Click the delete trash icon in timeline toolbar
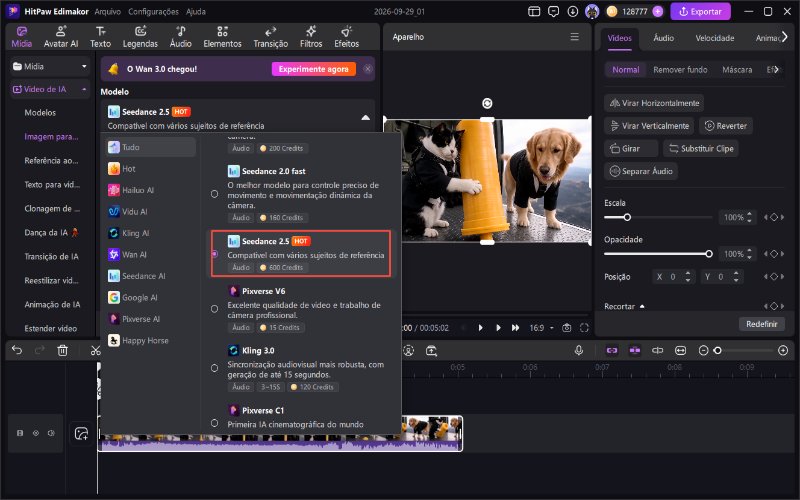 [62, 351]
